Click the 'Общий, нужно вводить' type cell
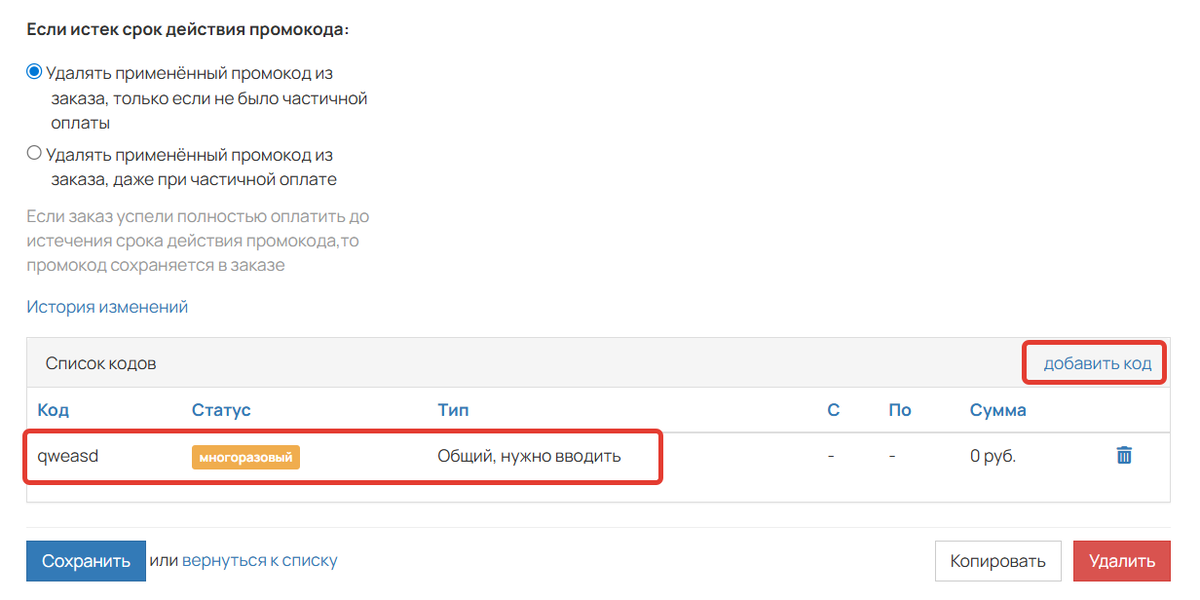 (528, 454)
